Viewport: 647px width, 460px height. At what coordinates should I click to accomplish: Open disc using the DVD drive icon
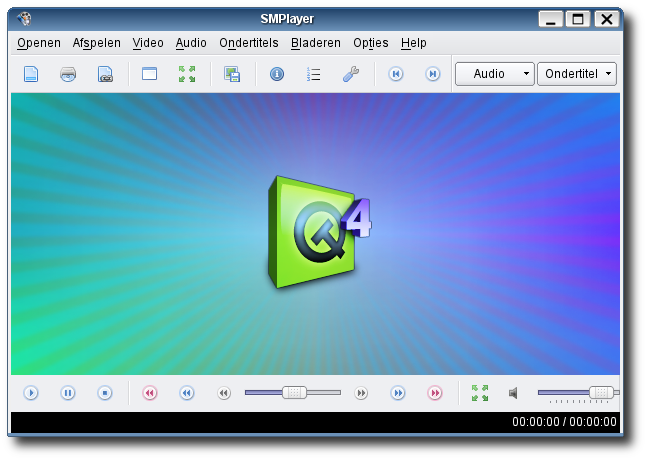pyautogui.click(x=68, y=74)
